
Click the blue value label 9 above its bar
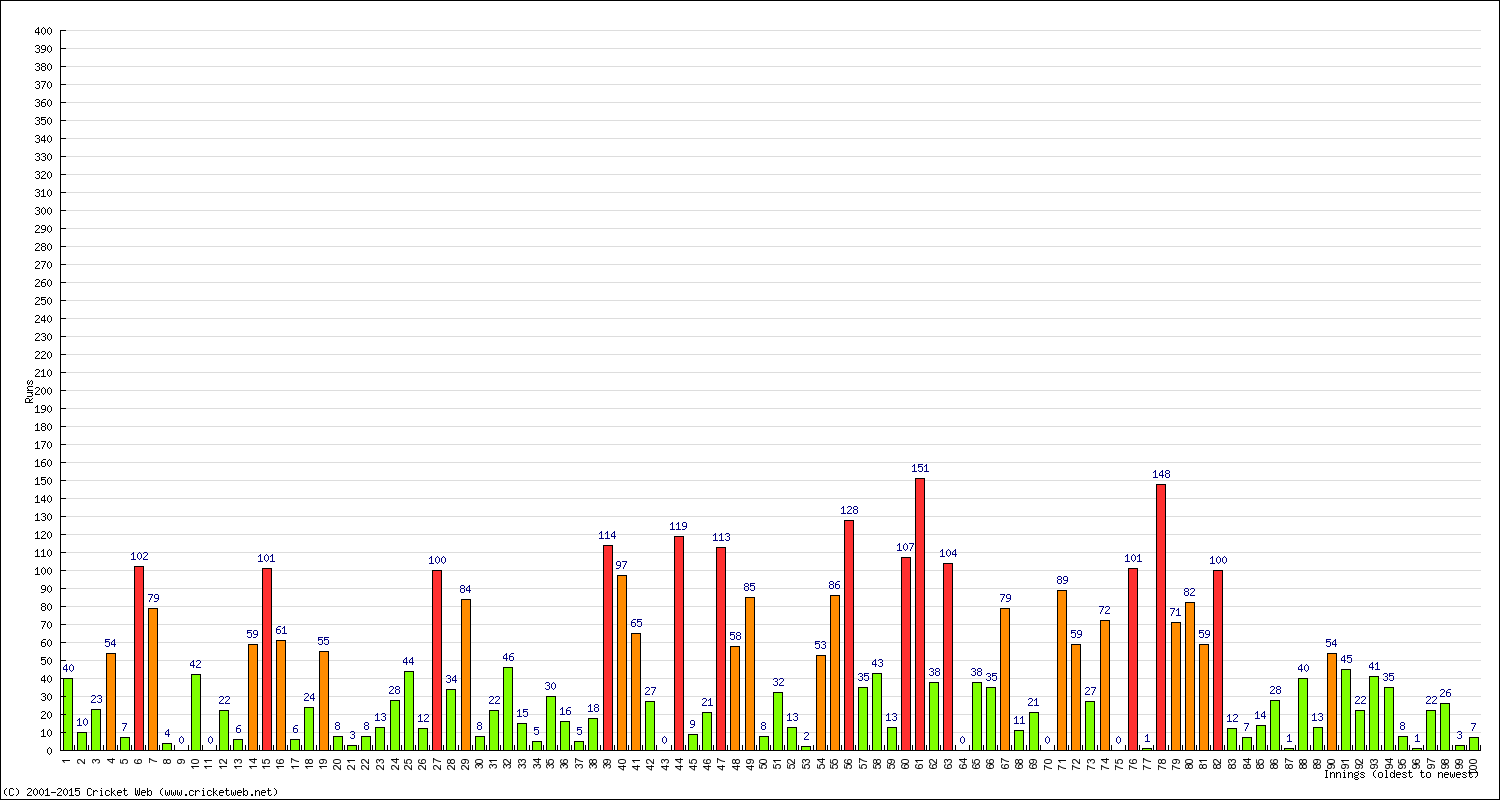coord(693,724)
